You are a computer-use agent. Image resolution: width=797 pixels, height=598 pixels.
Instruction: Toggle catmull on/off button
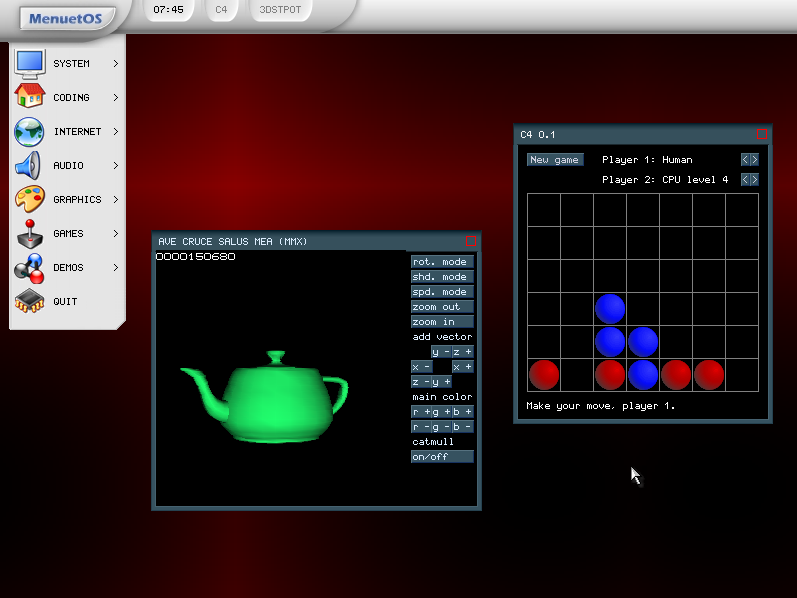pos(442,457)
